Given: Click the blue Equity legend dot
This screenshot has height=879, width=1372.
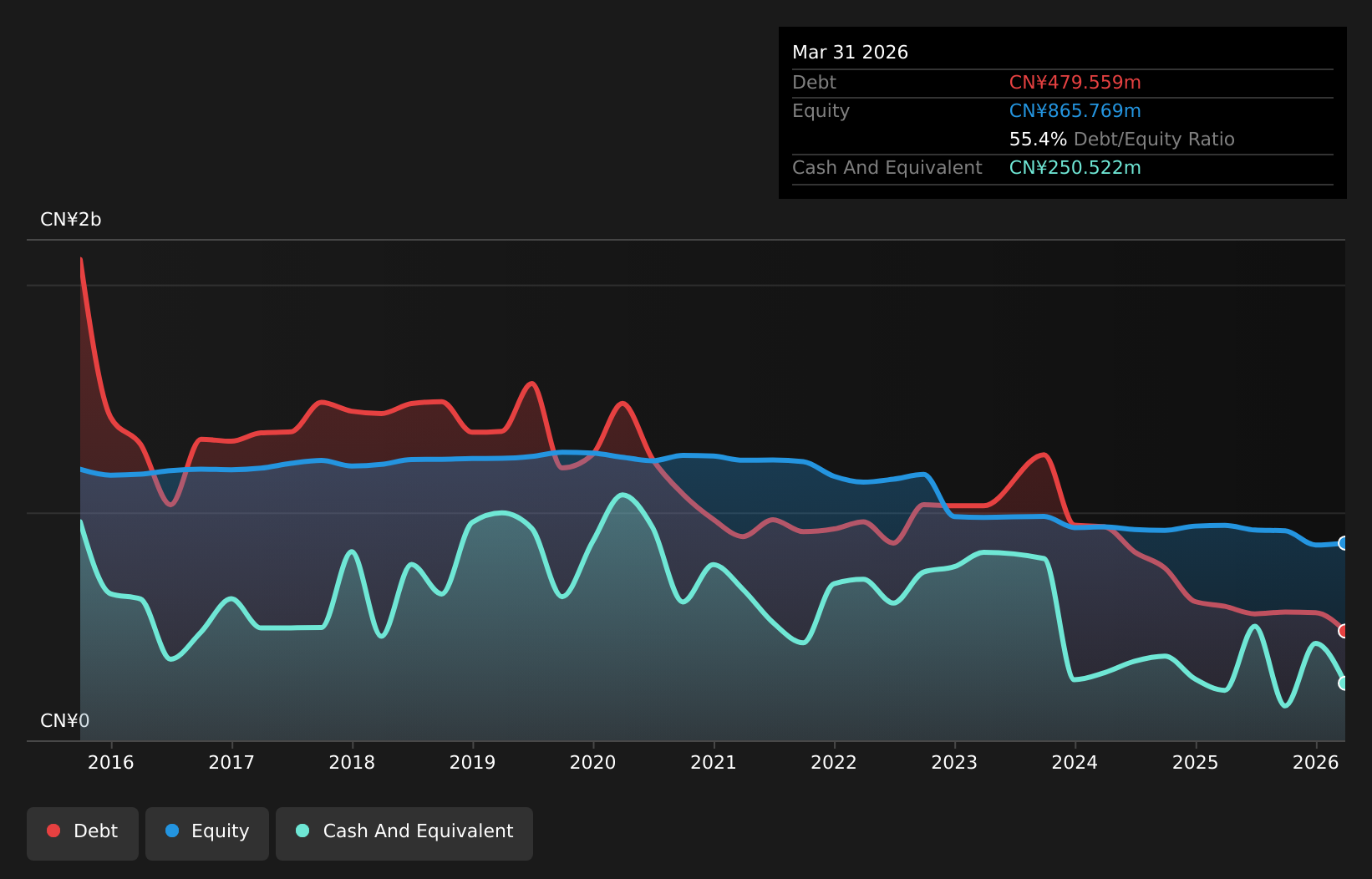Looking at the screenshot, I should pyautogui.click(x=172, y=831).
